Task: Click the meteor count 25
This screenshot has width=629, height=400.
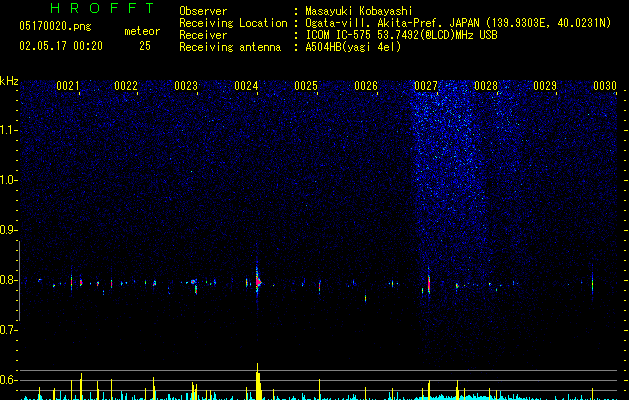Action: (x=145, y=46)
